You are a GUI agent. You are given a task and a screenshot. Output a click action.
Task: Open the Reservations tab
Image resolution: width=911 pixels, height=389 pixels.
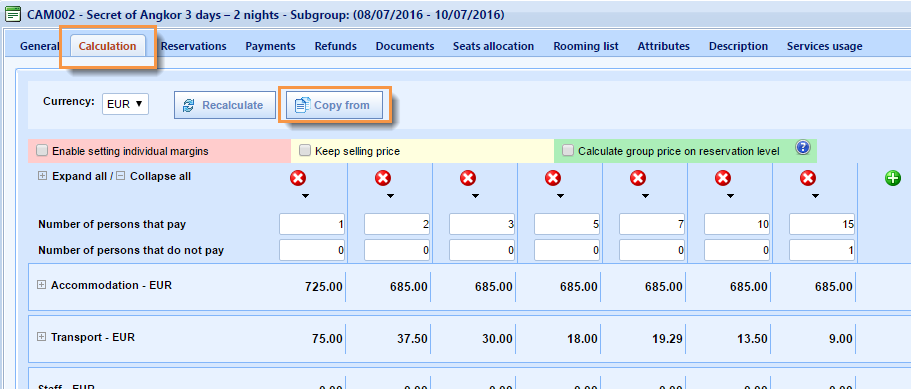point(193,46)
